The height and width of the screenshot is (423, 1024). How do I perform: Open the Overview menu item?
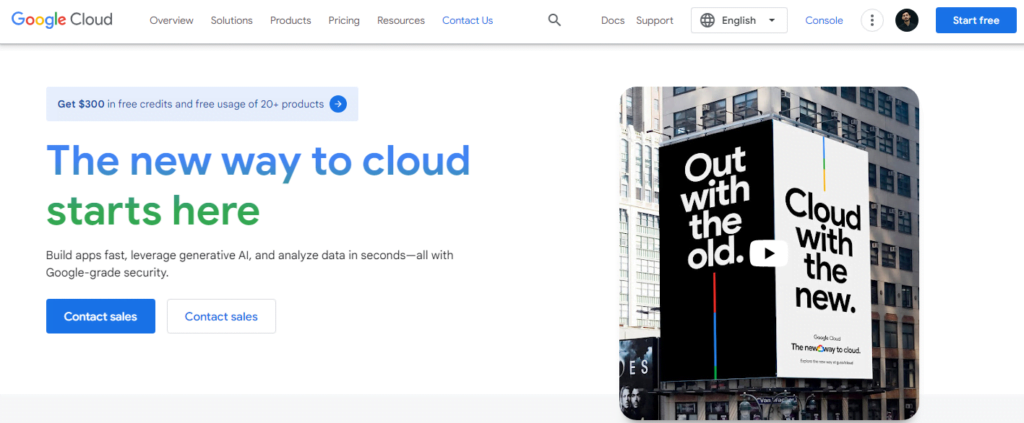pyautogui.click(x=172, y=20)
